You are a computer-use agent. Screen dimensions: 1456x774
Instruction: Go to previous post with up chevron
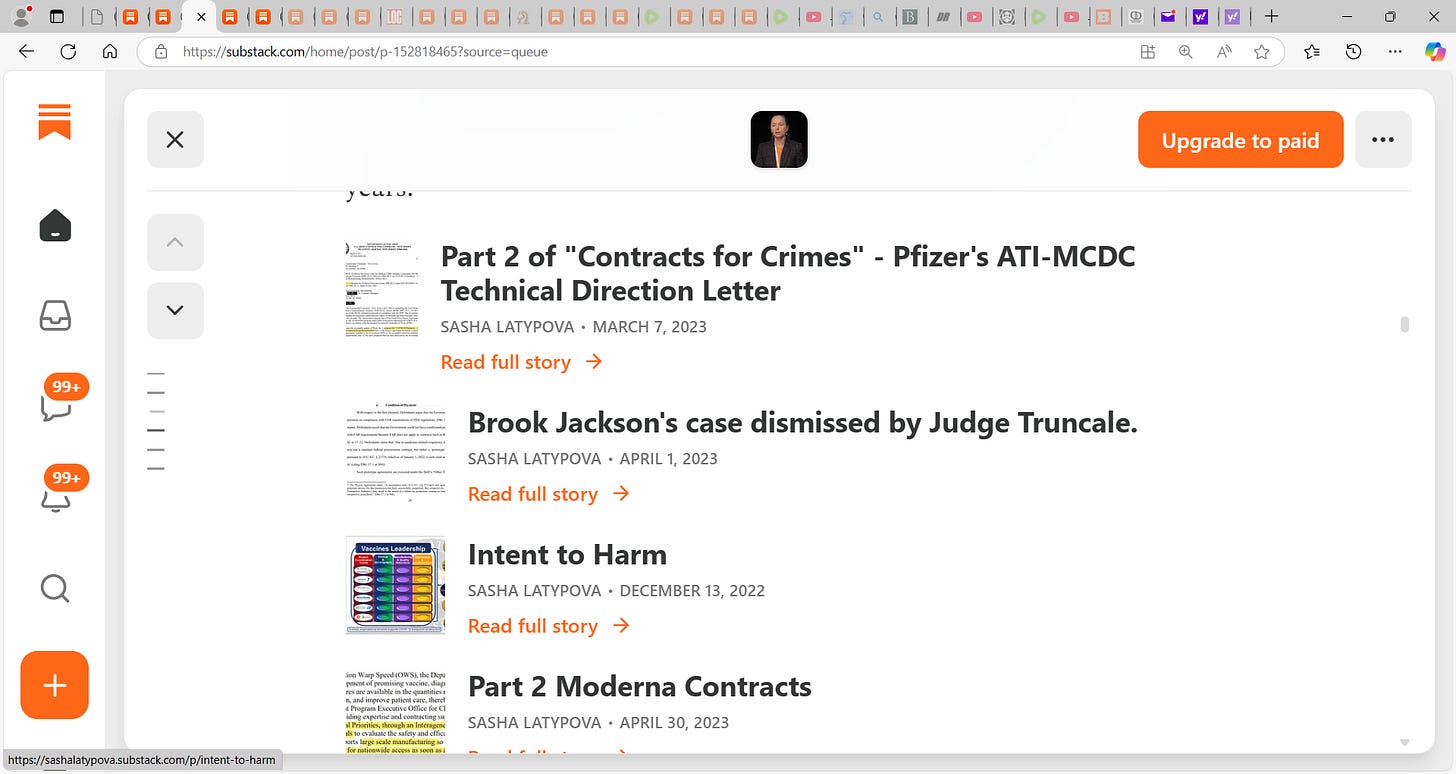(175, 242)
